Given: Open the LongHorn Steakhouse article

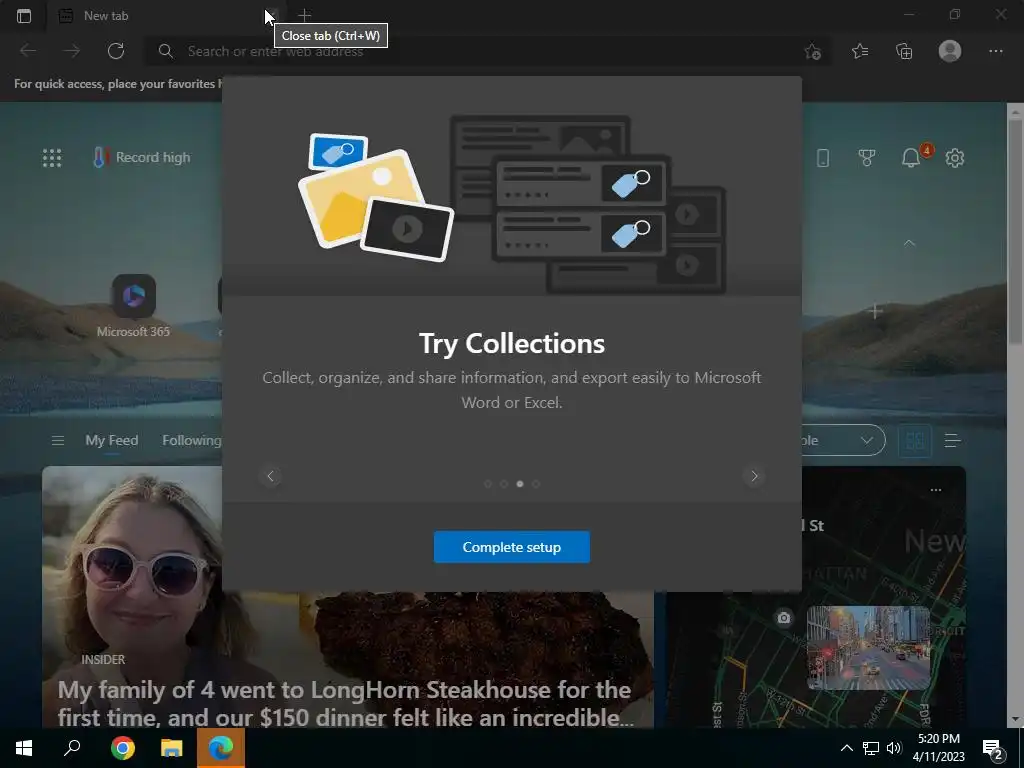Looking at the screenshot, I should coord(345,704).
